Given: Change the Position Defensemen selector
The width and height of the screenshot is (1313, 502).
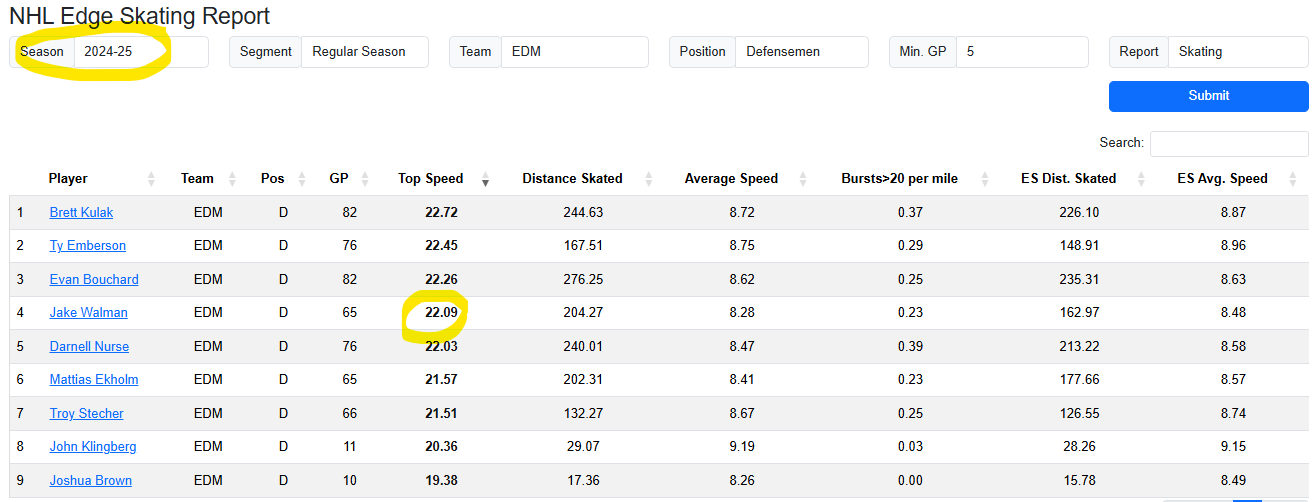Looking at the screenshot, I should click(x=801, y=52).
